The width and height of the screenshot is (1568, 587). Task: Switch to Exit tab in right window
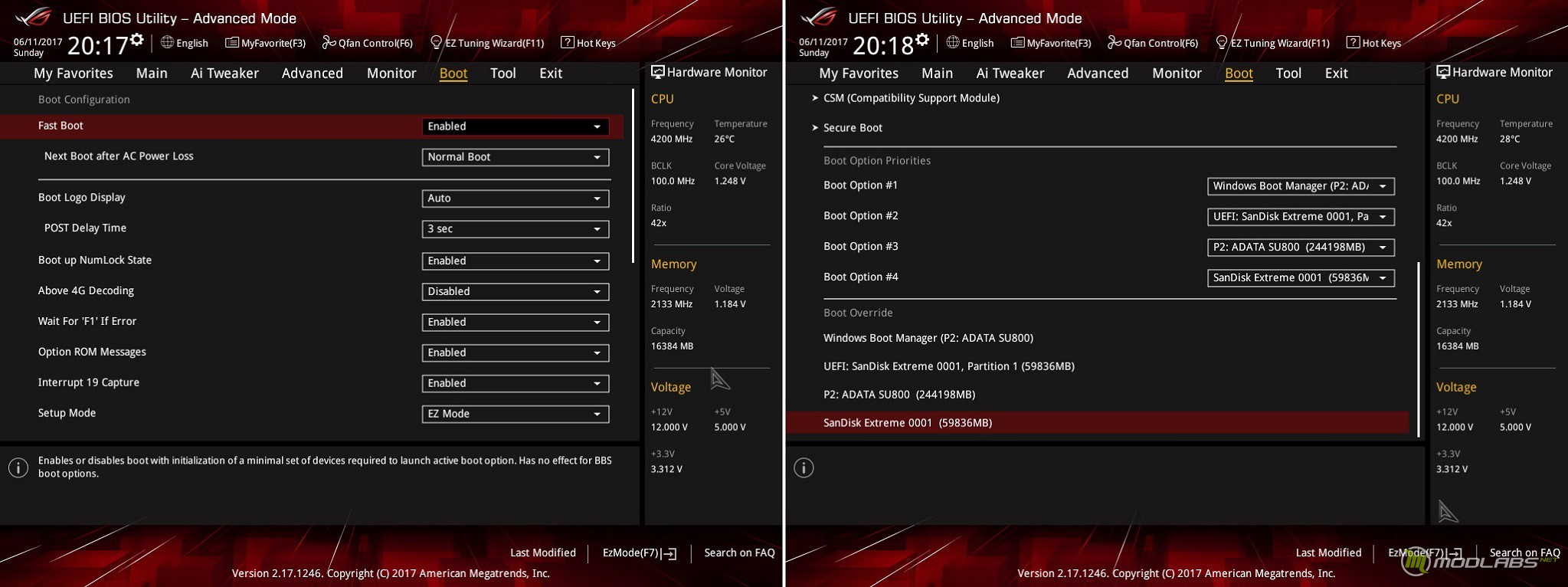coord(1337,74)
